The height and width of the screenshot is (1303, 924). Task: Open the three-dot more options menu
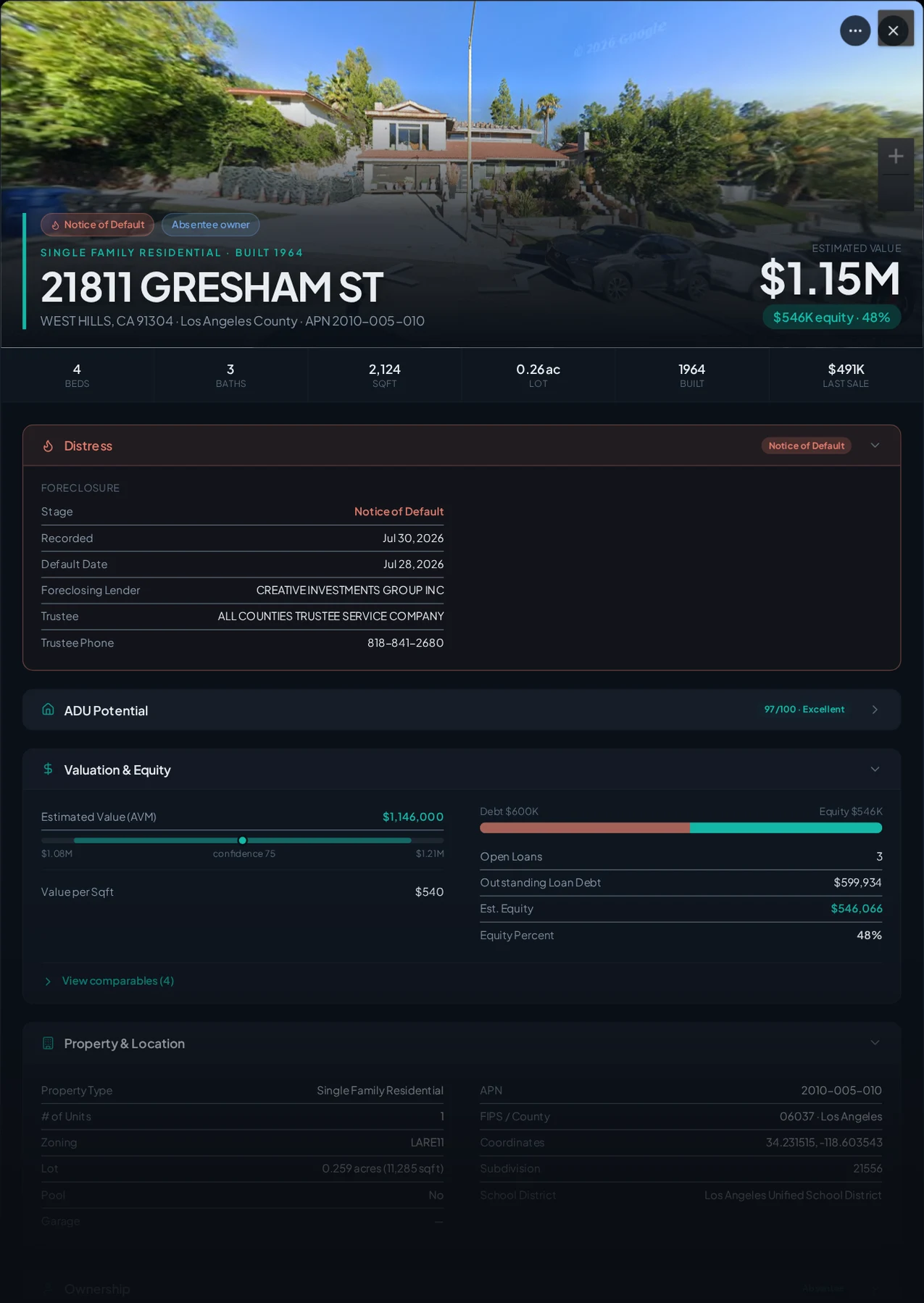coord(855,30)
